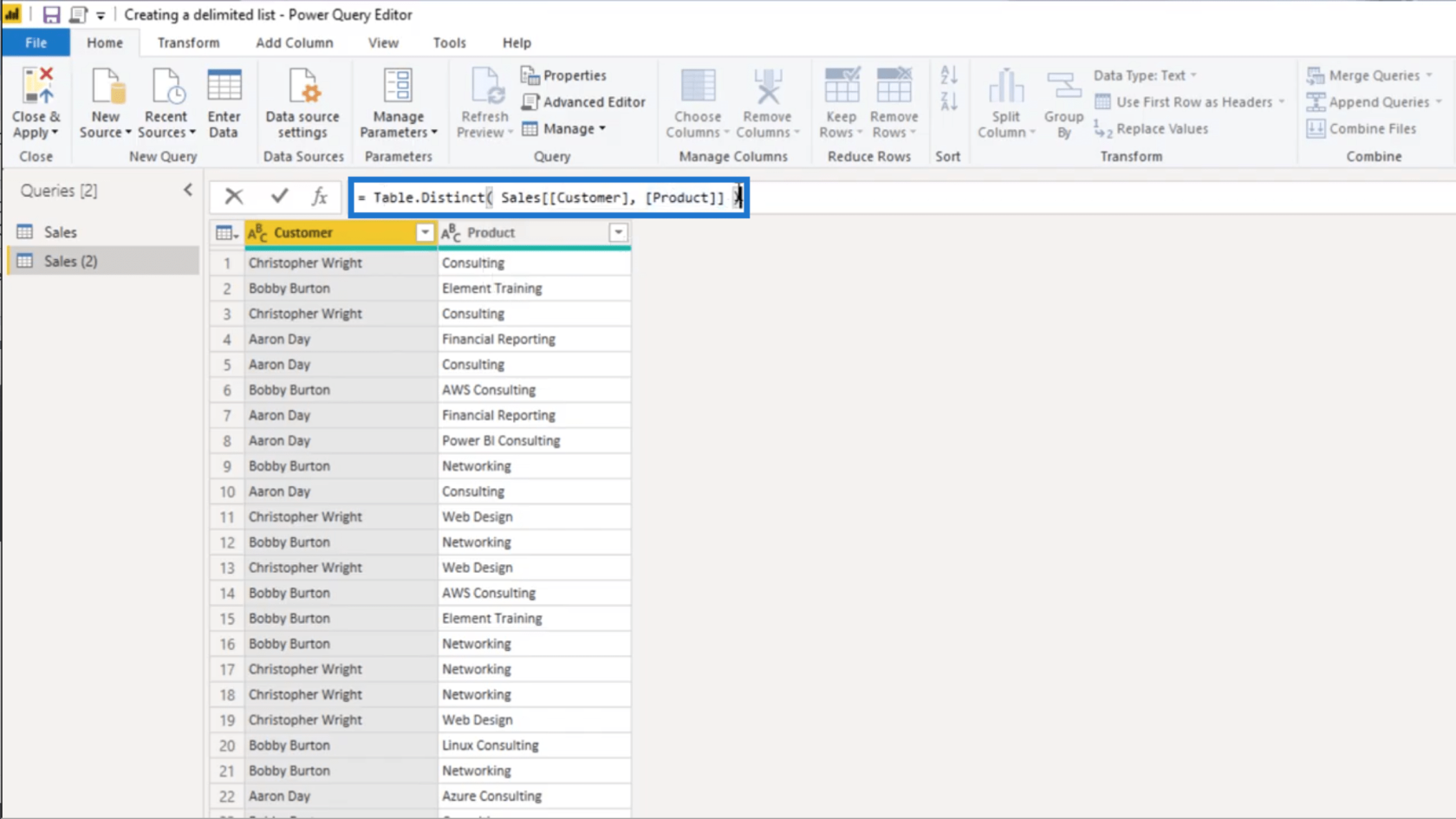Click the Split Column icon
1456x819 pixels.
[1005, 87]
